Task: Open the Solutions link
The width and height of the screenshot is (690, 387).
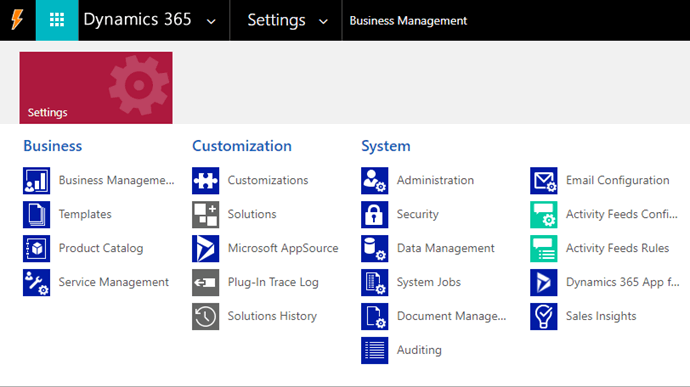Action: (252, 214)
